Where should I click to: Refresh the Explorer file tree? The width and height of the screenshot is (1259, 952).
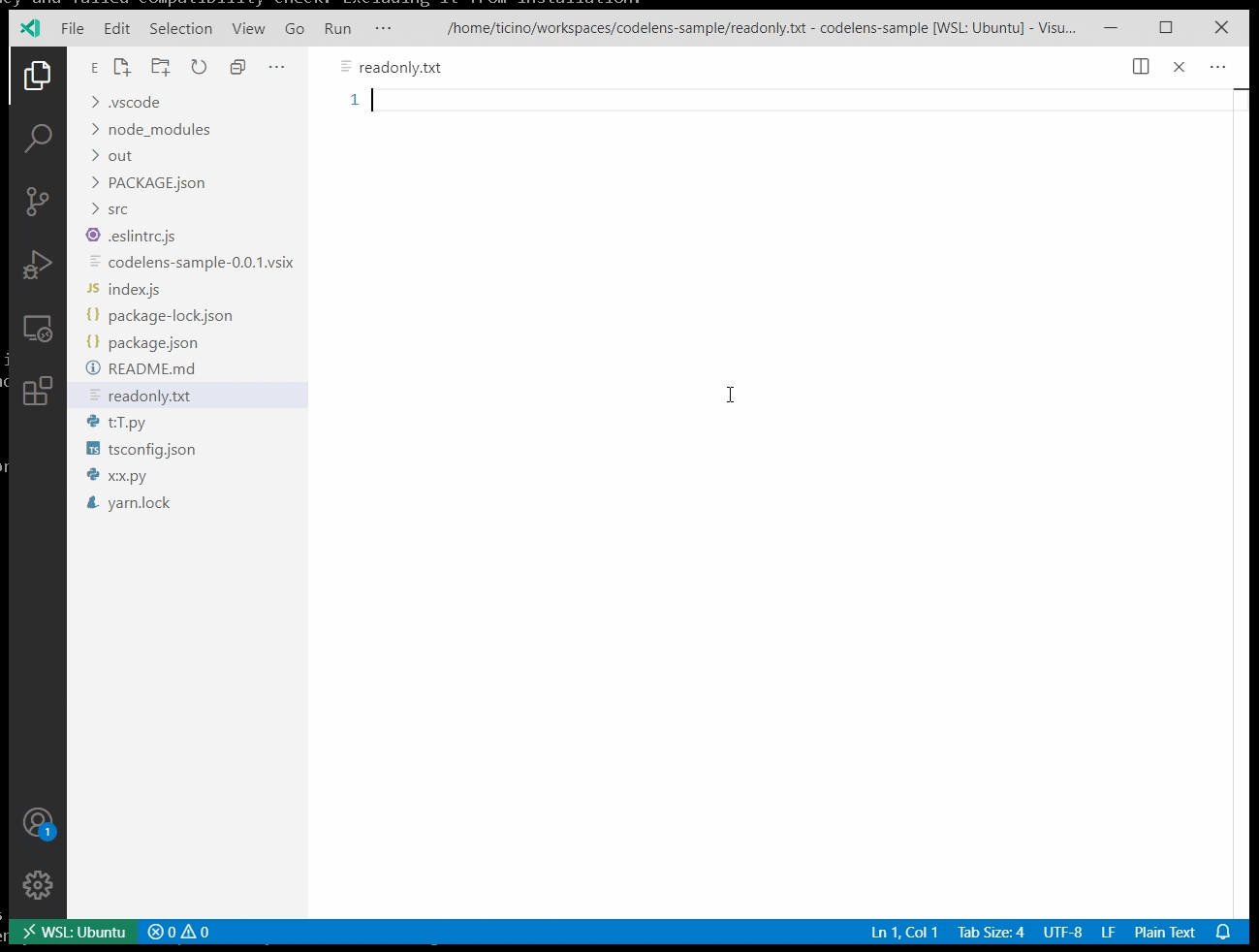click(x=199, y=67)
